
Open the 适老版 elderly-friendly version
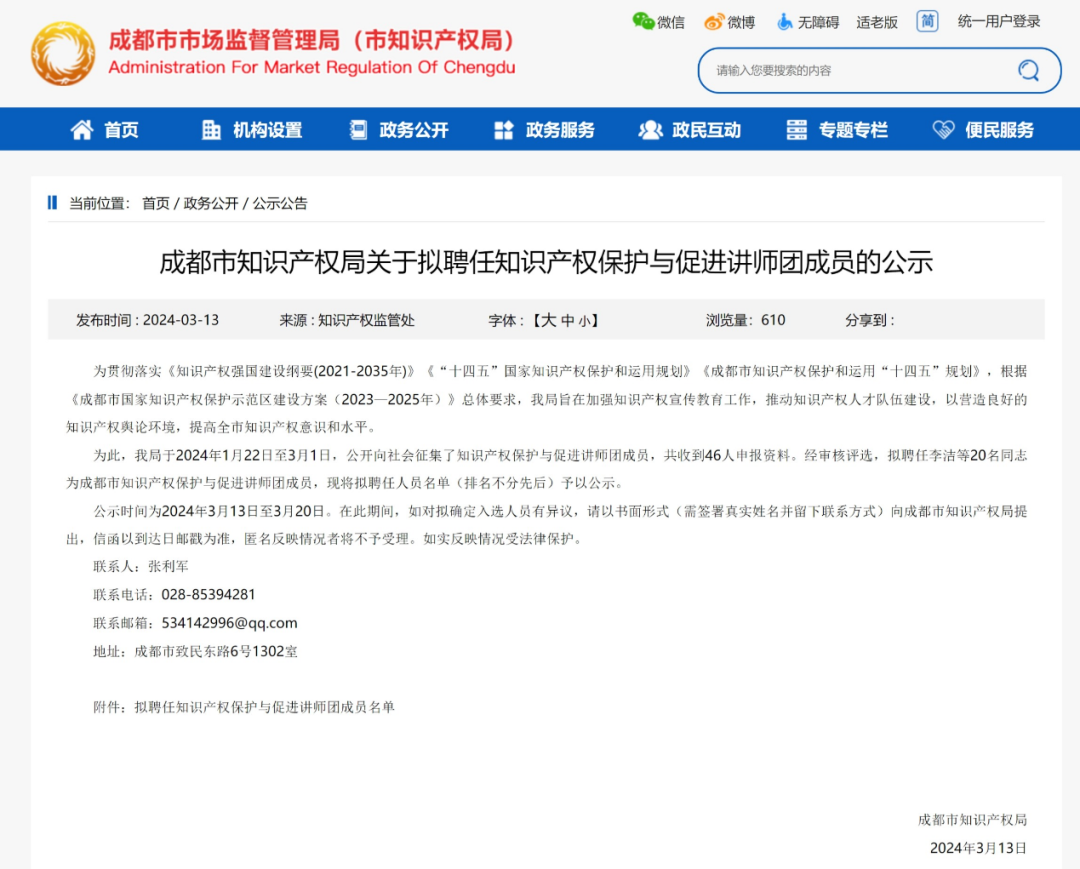tap(875, 21)
